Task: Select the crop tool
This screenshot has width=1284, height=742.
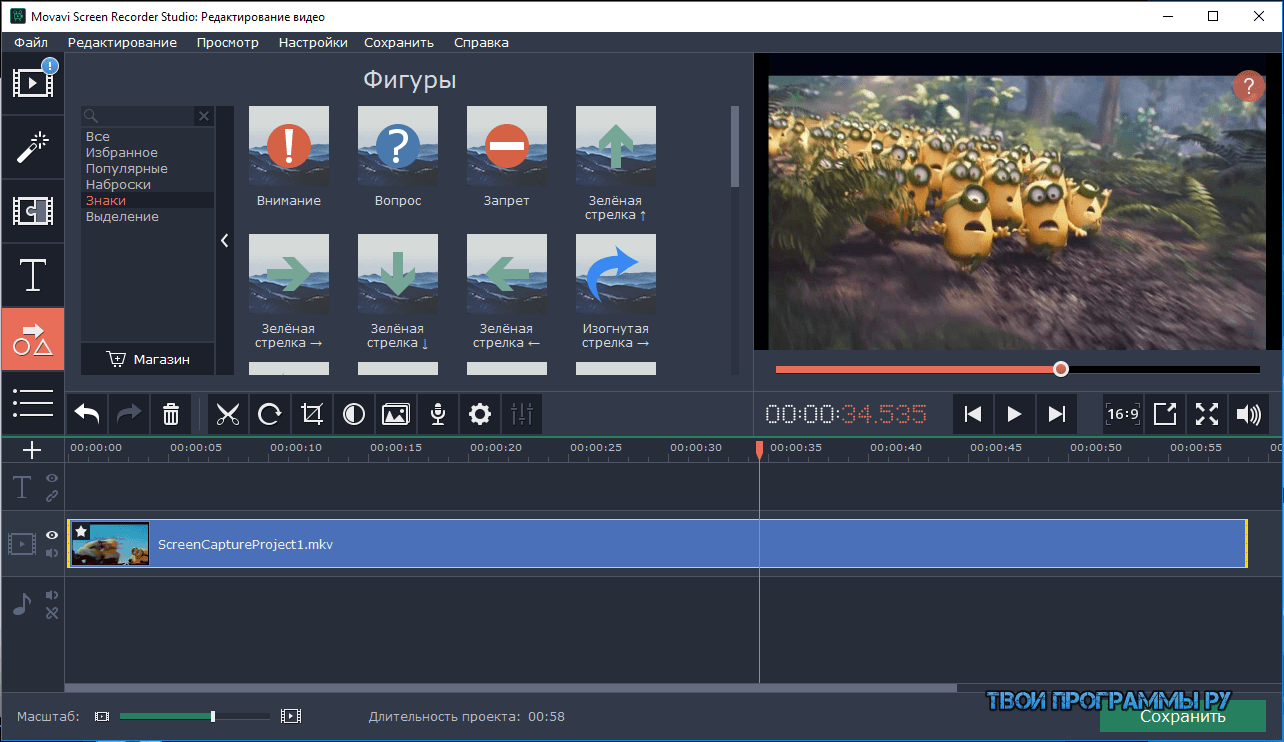Action: click(x=312, y=414)
